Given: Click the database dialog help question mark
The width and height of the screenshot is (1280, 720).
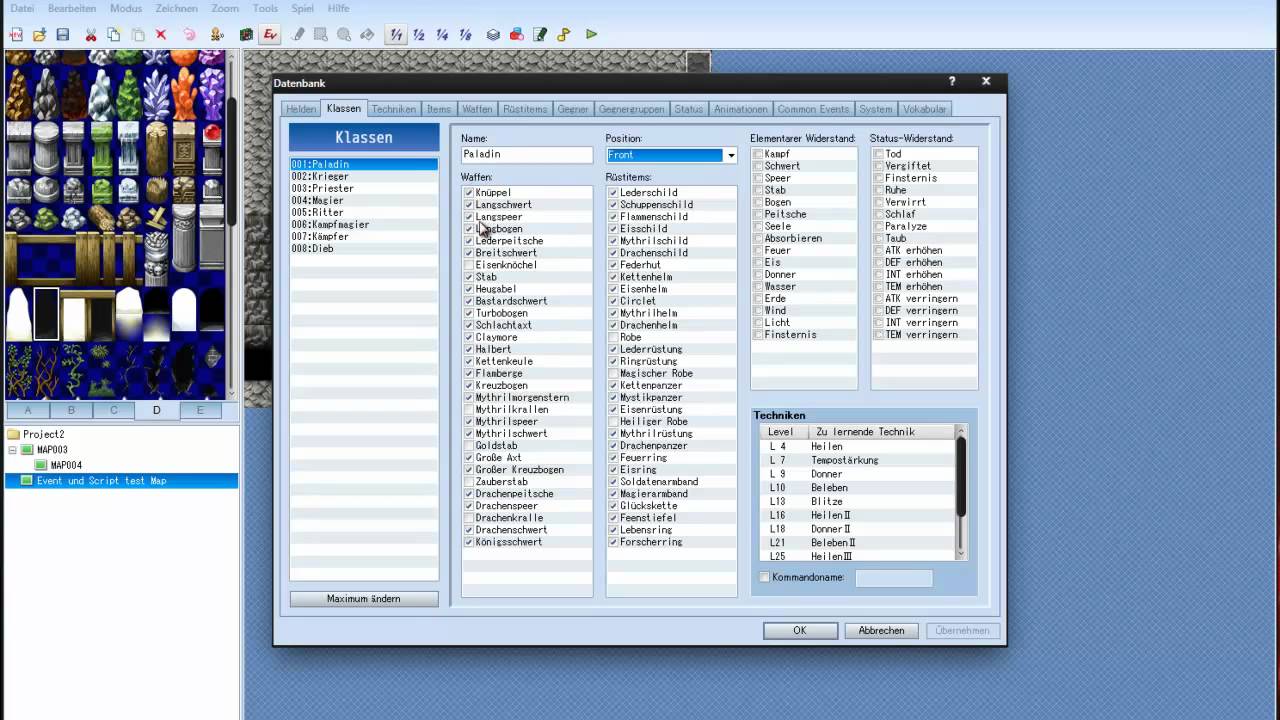Looking at the screenshot, I should 952,82.
